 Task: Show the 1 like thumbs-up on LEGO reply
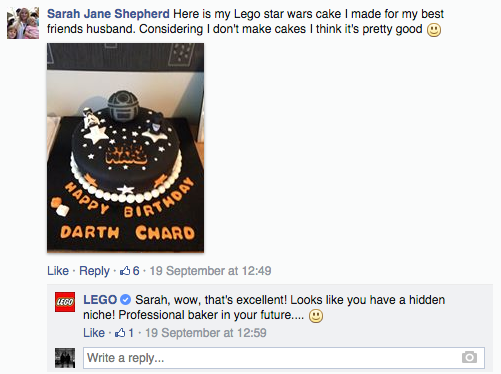[124, 333]
